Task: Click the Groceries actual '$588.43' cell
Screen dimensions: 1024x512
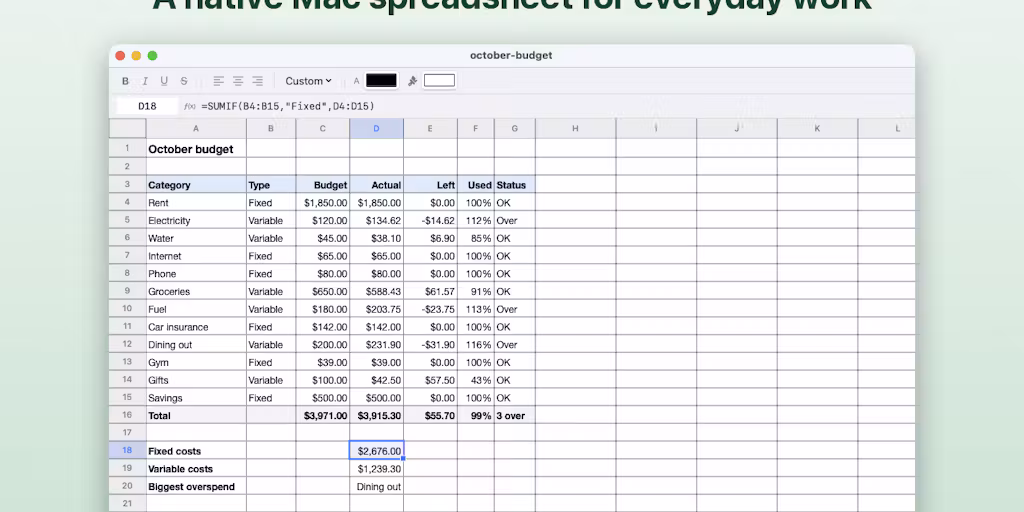Action: (x=376, y=291)
